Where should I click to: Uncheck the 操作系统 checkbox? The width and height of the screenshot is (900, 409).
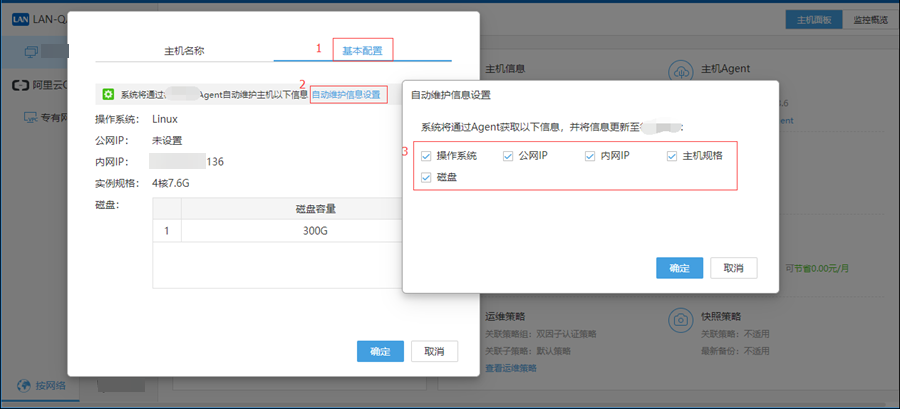pos(427,156)
